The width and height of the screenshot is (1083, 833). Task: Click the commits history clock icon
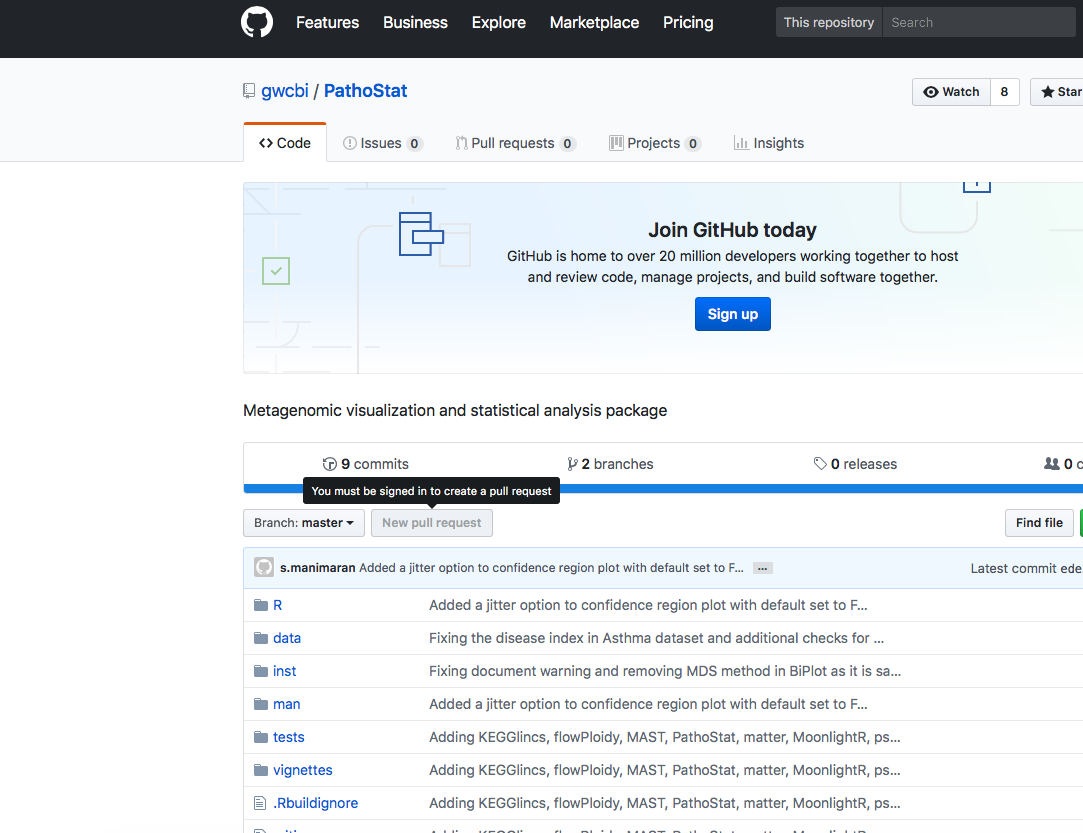329,464
